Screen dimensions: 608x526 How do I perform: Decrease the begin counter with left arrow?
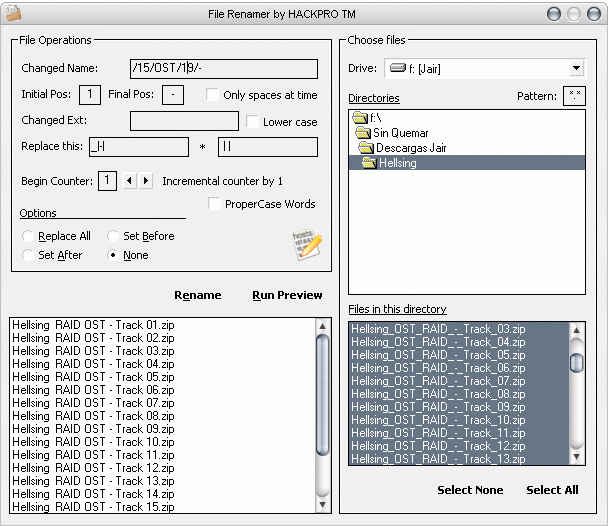coord(128,181)
